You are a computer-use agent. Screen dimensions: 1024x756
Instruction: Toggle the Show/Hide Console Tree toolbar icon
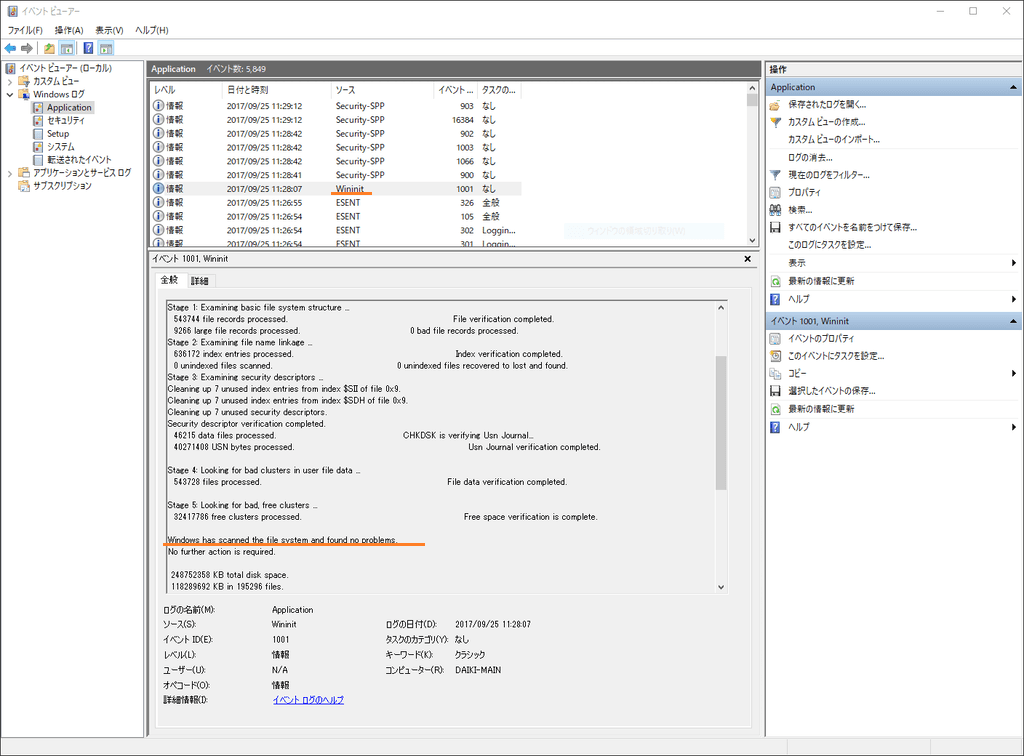tap(67, 48)
